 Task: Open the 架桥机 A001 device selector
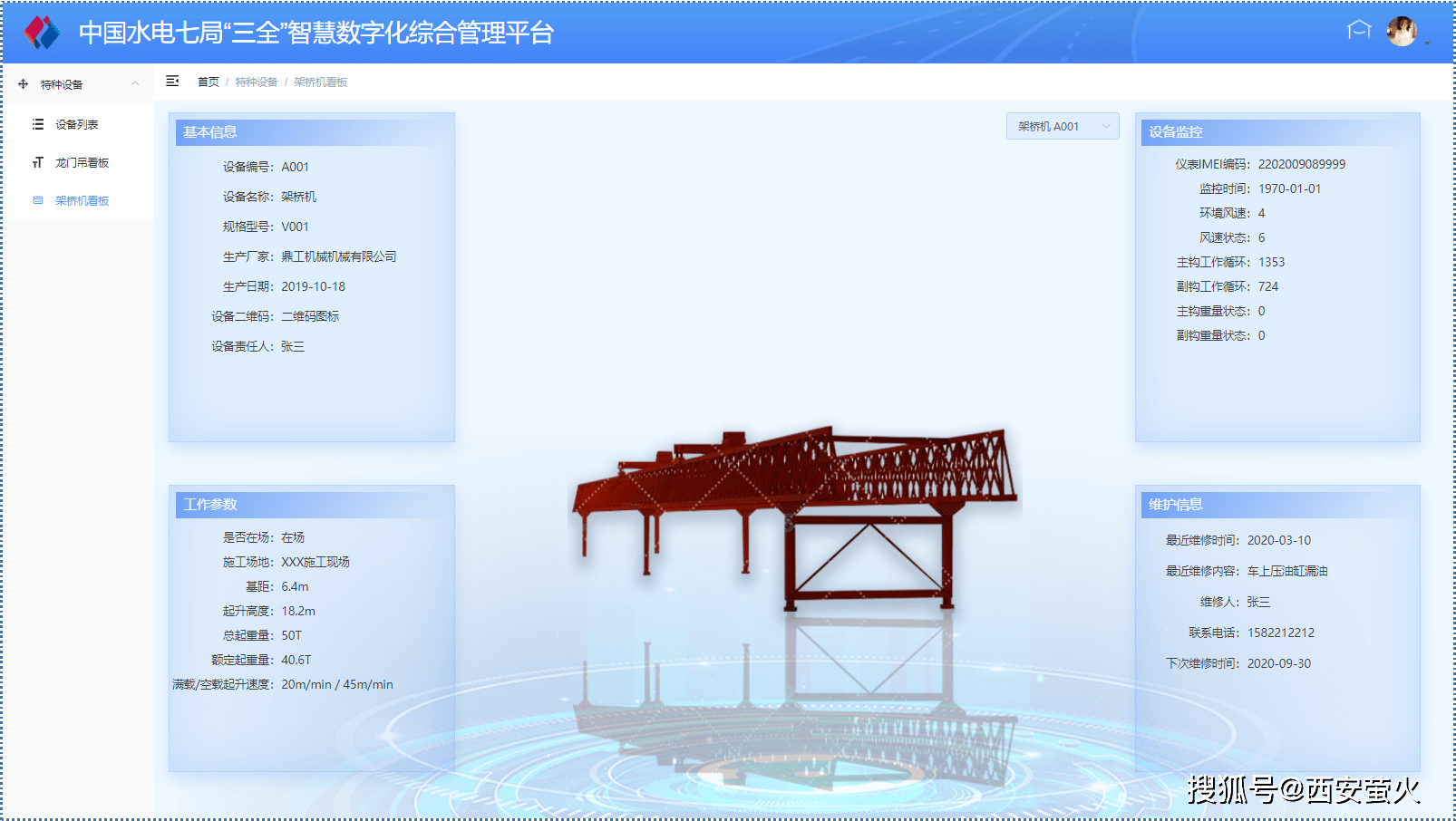1062,127
